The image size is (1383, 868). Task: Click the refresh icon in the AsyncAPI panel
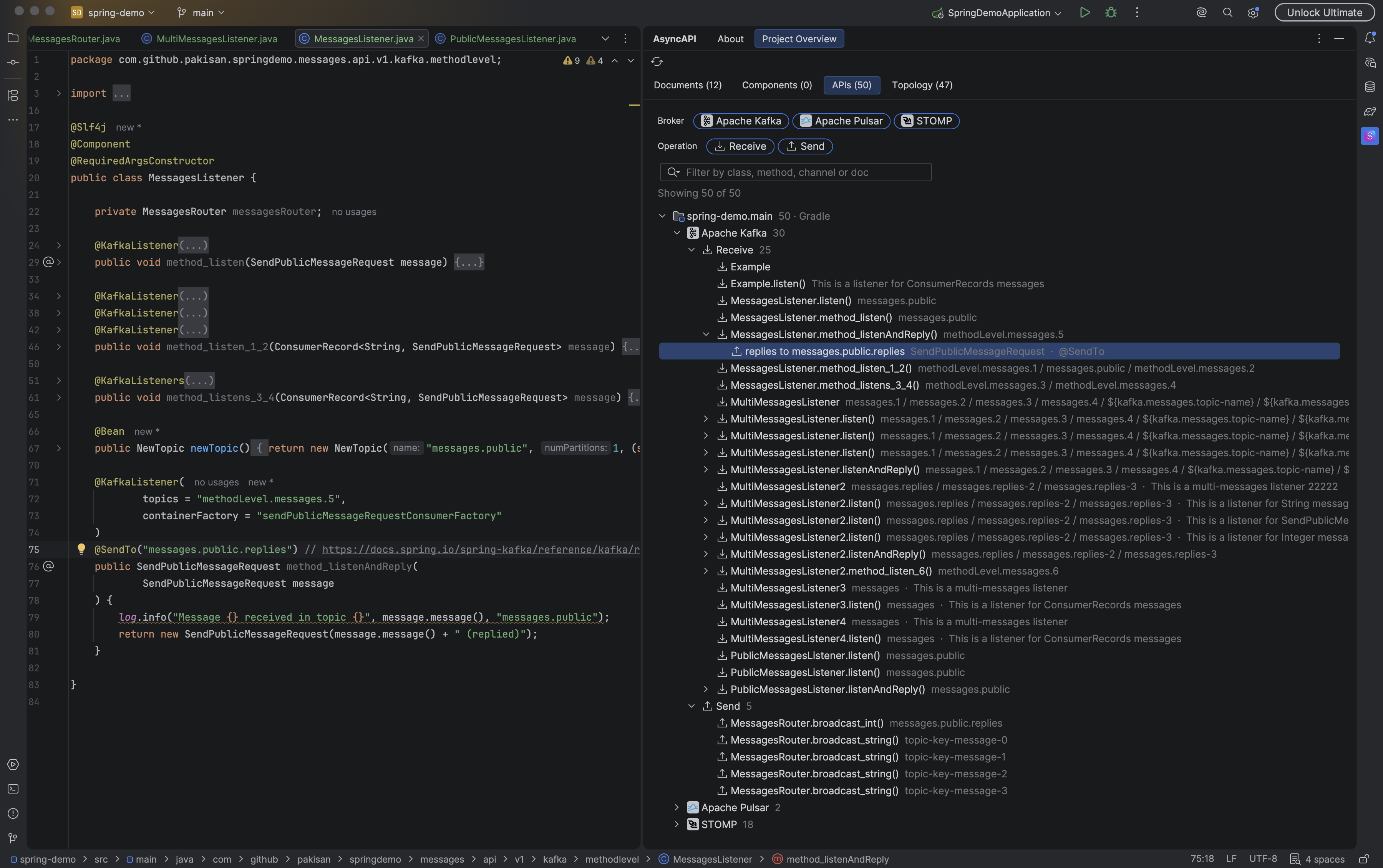657,61
